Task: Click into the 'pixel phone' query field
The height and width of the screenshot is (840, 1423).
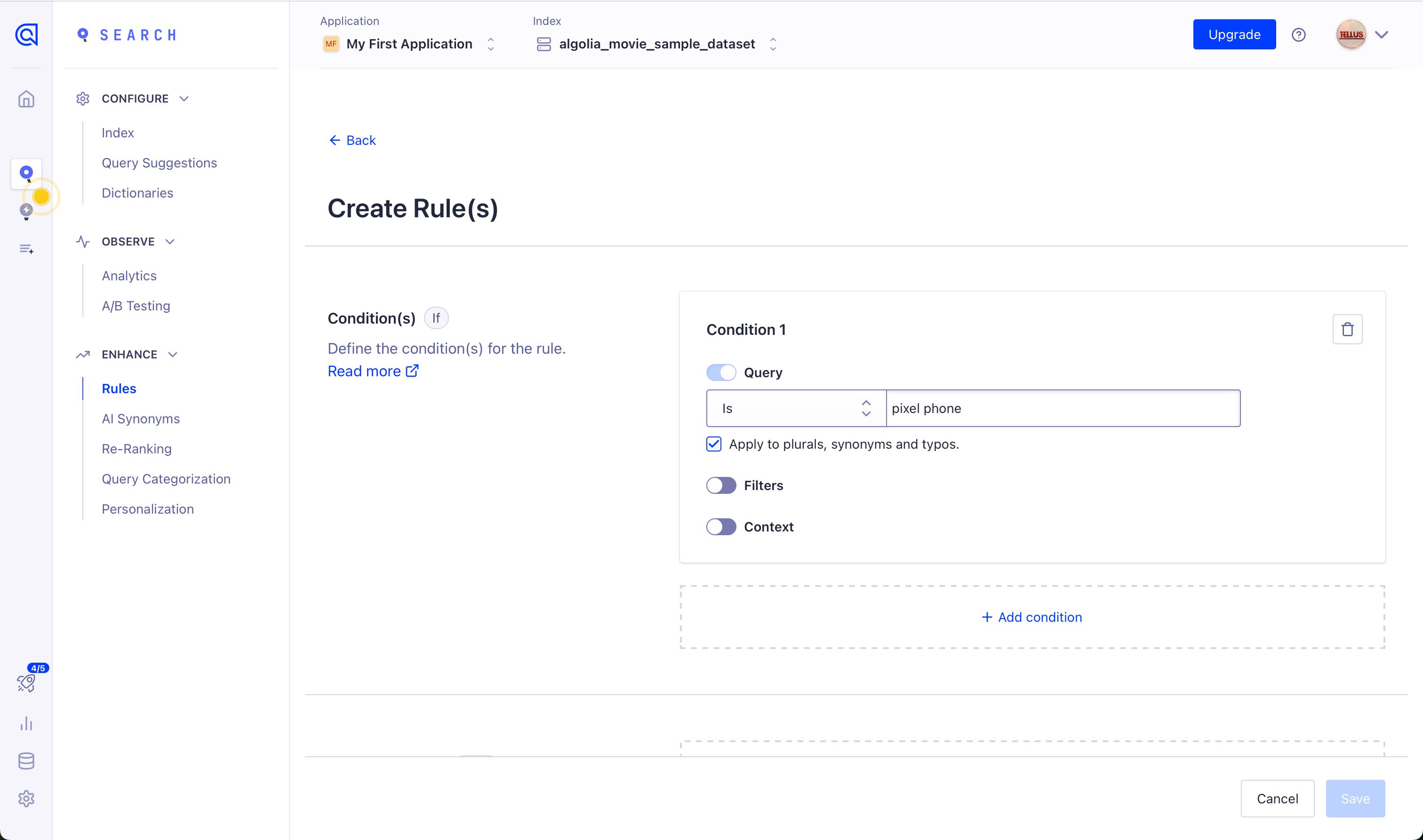Action: pos(1062,408)
